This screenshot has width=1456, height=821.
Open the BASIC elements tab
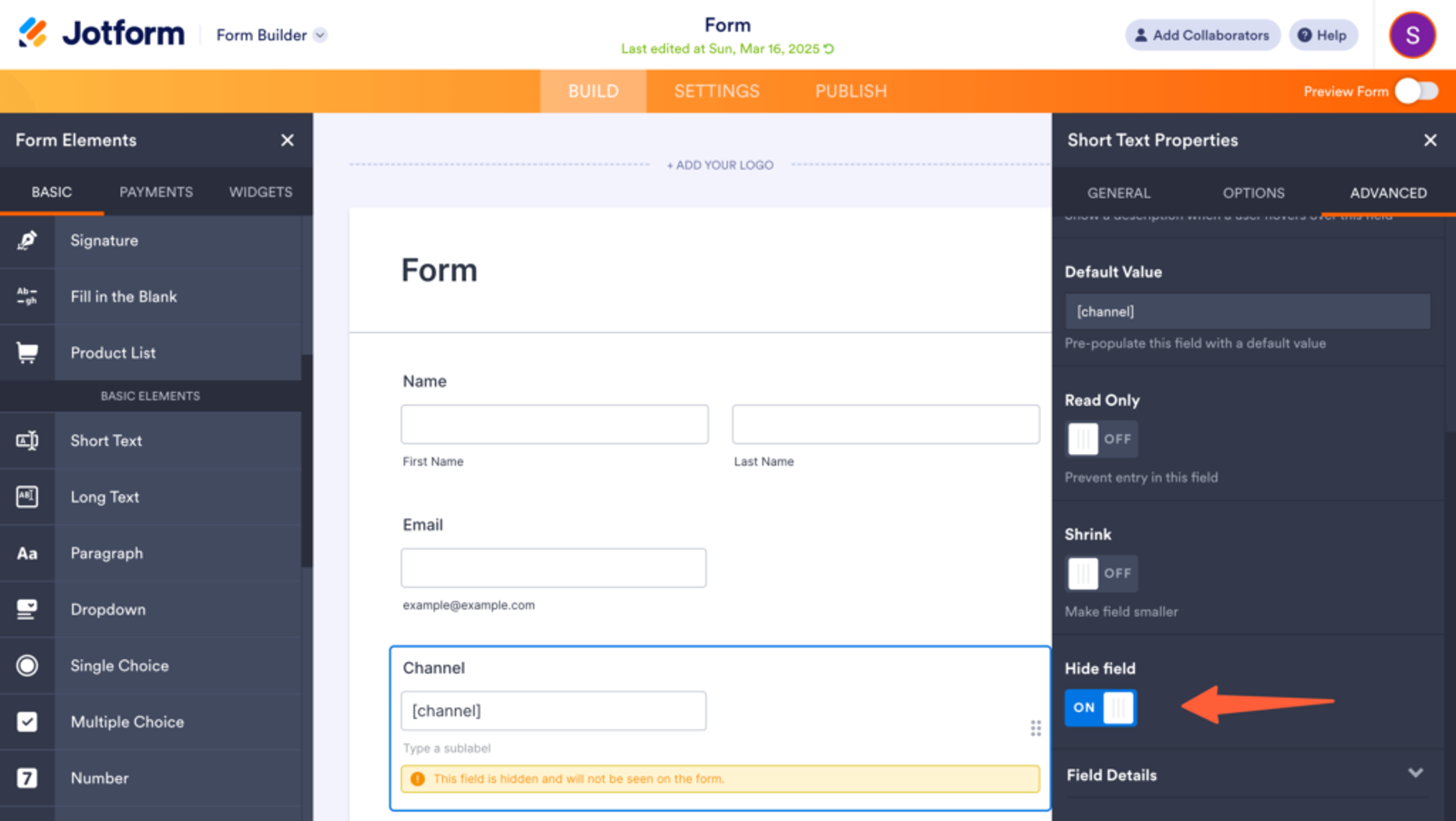click(52, 192)
